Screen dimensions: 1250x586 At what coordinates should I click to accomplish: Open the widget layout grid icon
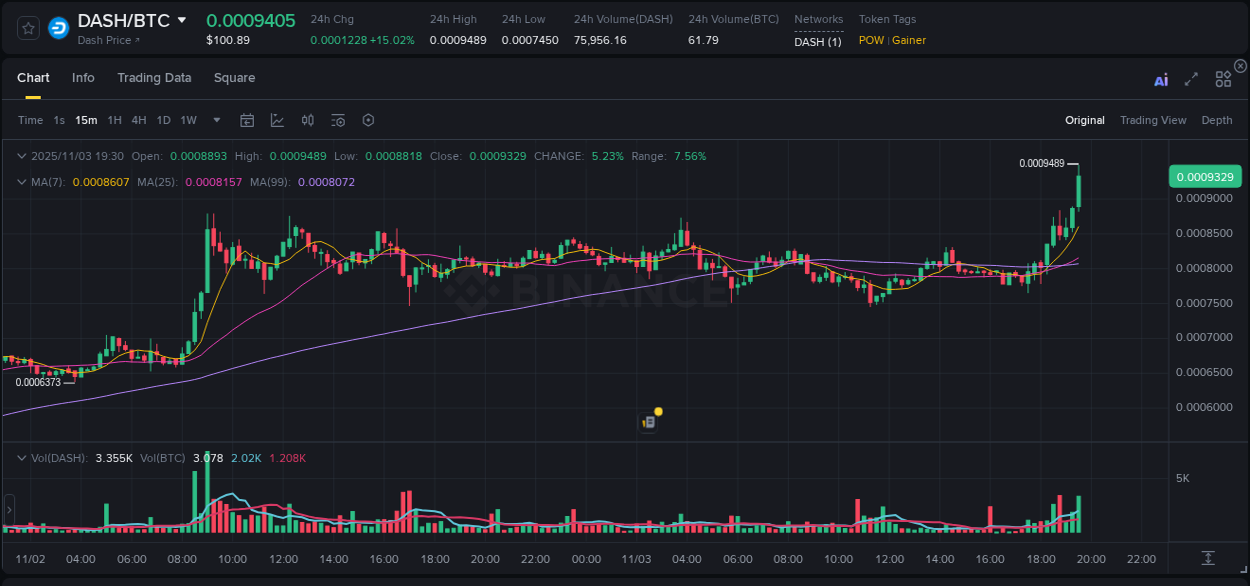click(1222, 79)
